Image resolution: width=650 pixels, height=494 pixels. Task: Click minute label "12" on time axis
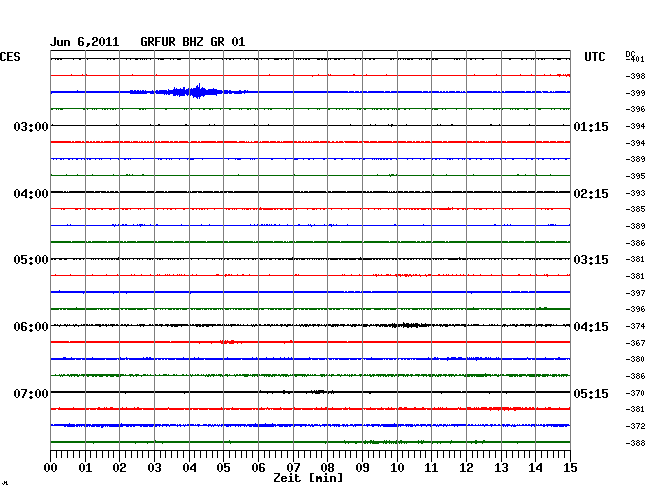pyautogui.click(x=466, y=468)
